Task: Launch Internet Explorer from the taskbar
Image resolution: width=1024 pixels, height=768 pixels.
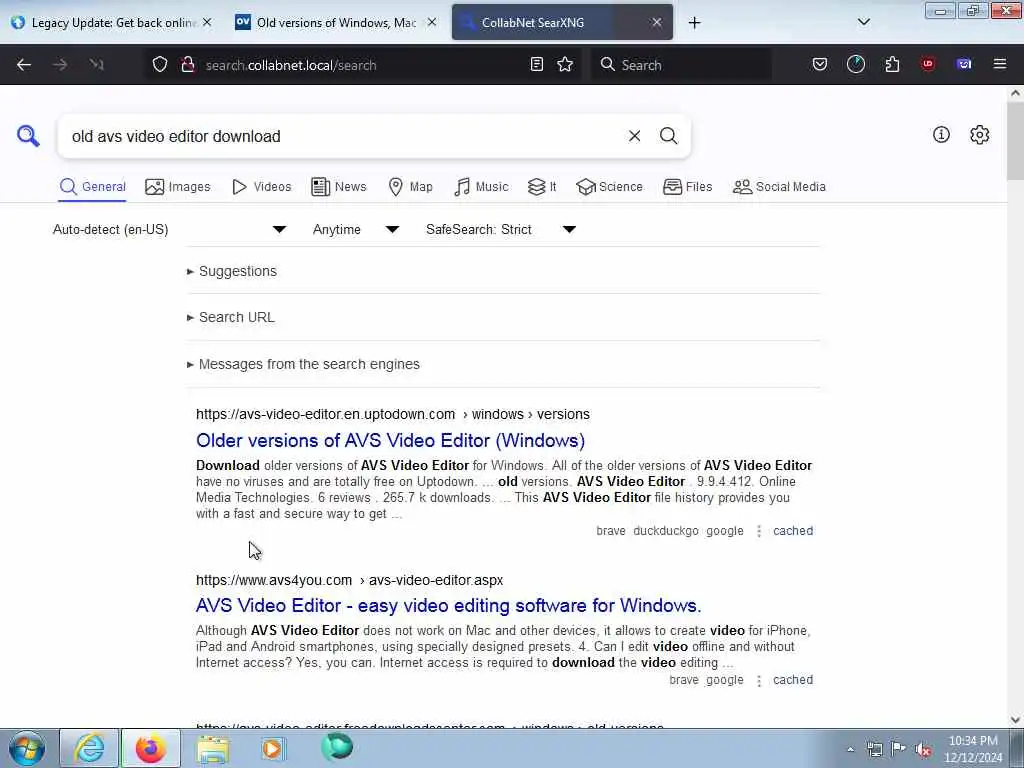Action: [x=89, y=748]
